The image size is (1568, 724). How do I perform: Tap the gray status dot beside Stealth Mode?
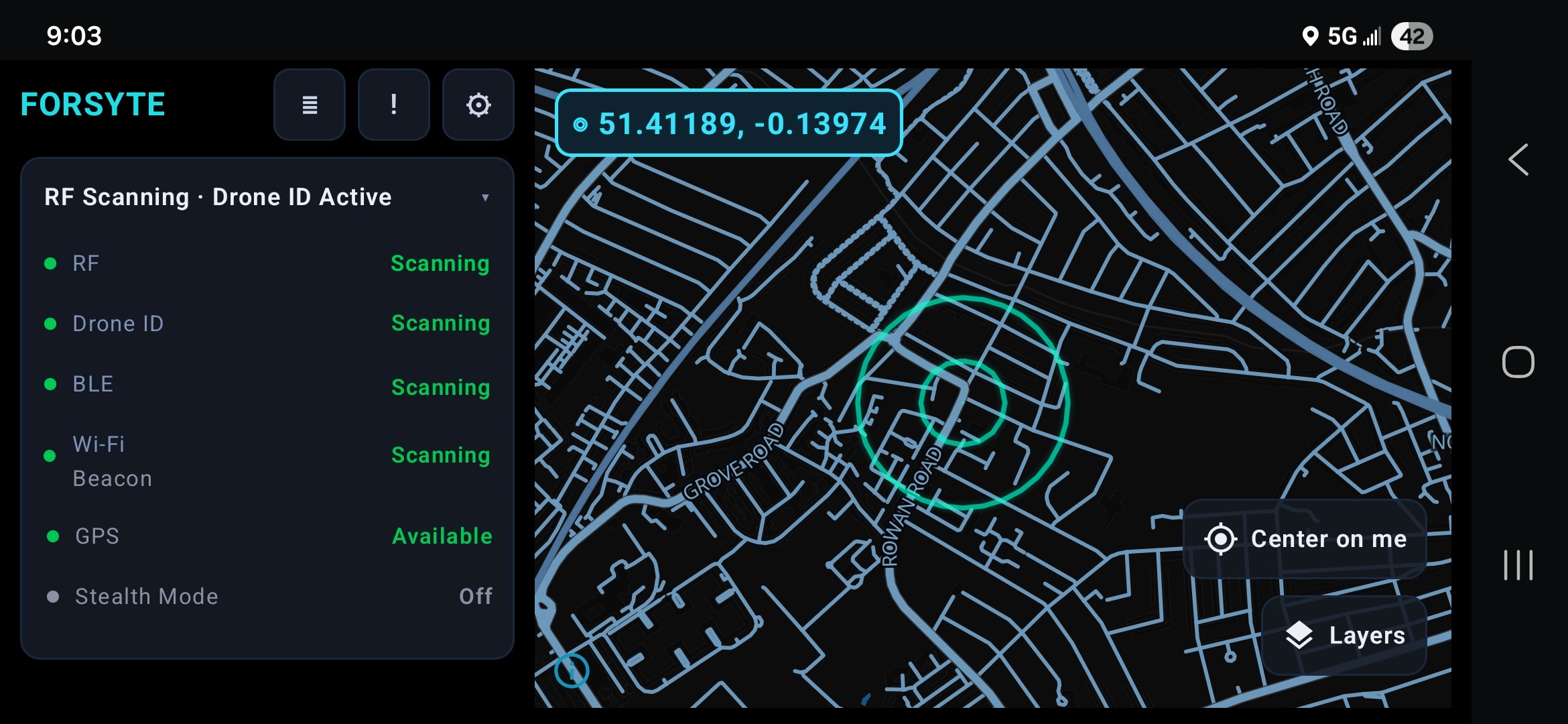click(x=53, y=597)
